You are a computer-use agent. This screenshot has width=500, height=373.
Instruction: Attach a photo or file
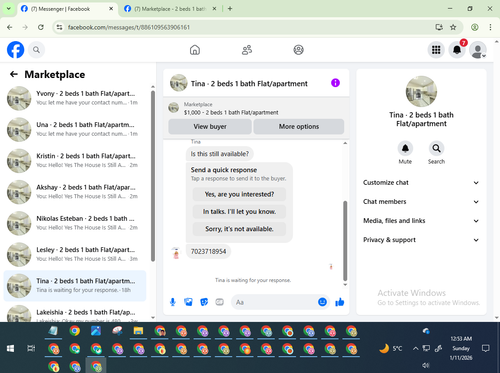[188, 302]
